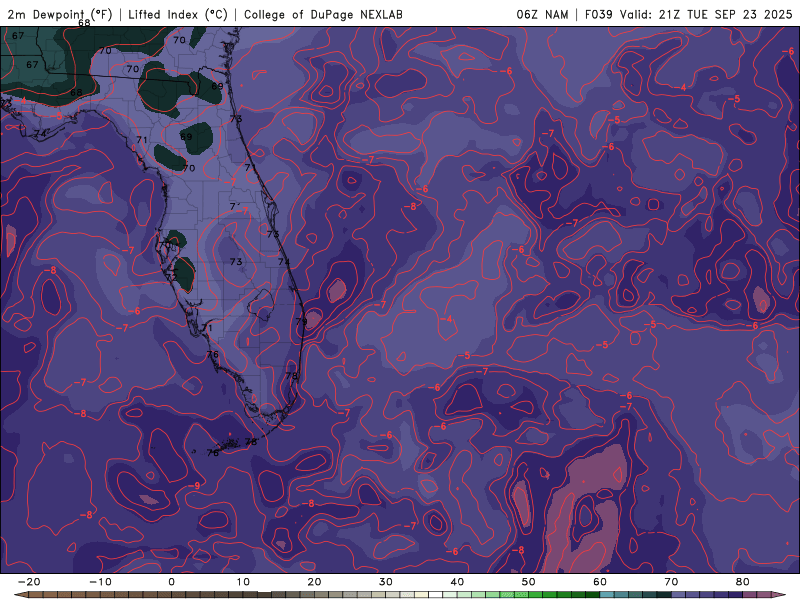Click the "Valid: 21Z TUE SEP 23 2025" text
The width and height of the screenshot is (800, 600).
[x=706, y=14]
